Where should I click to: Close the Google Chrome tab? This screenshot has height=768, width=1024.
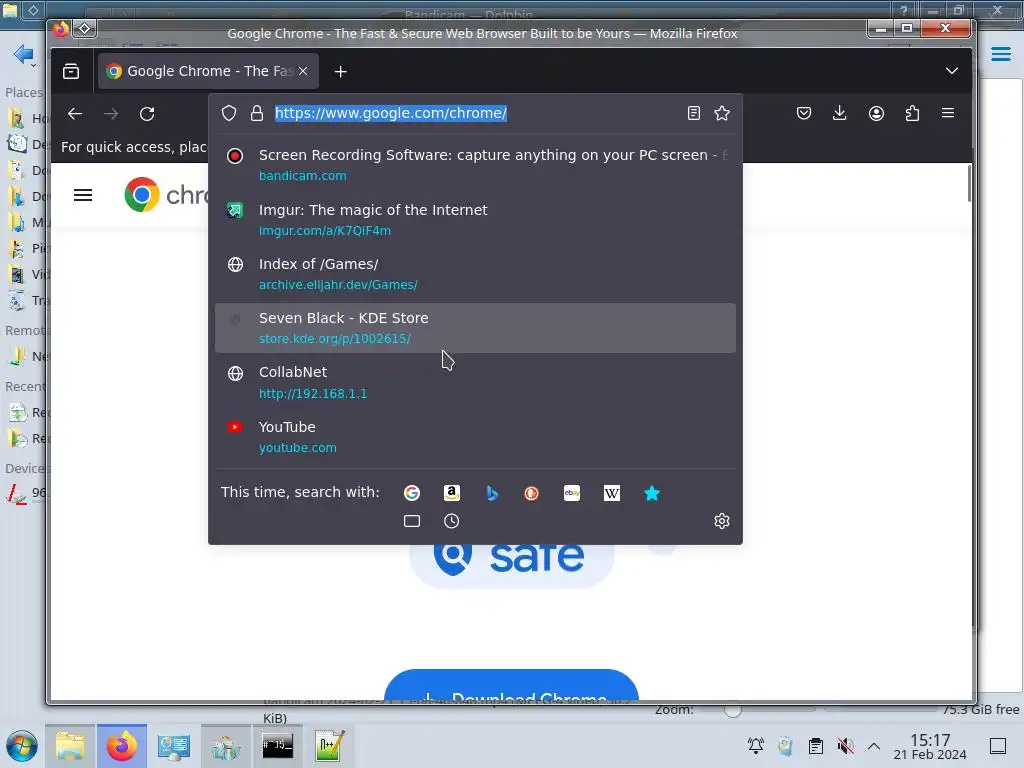303,71
